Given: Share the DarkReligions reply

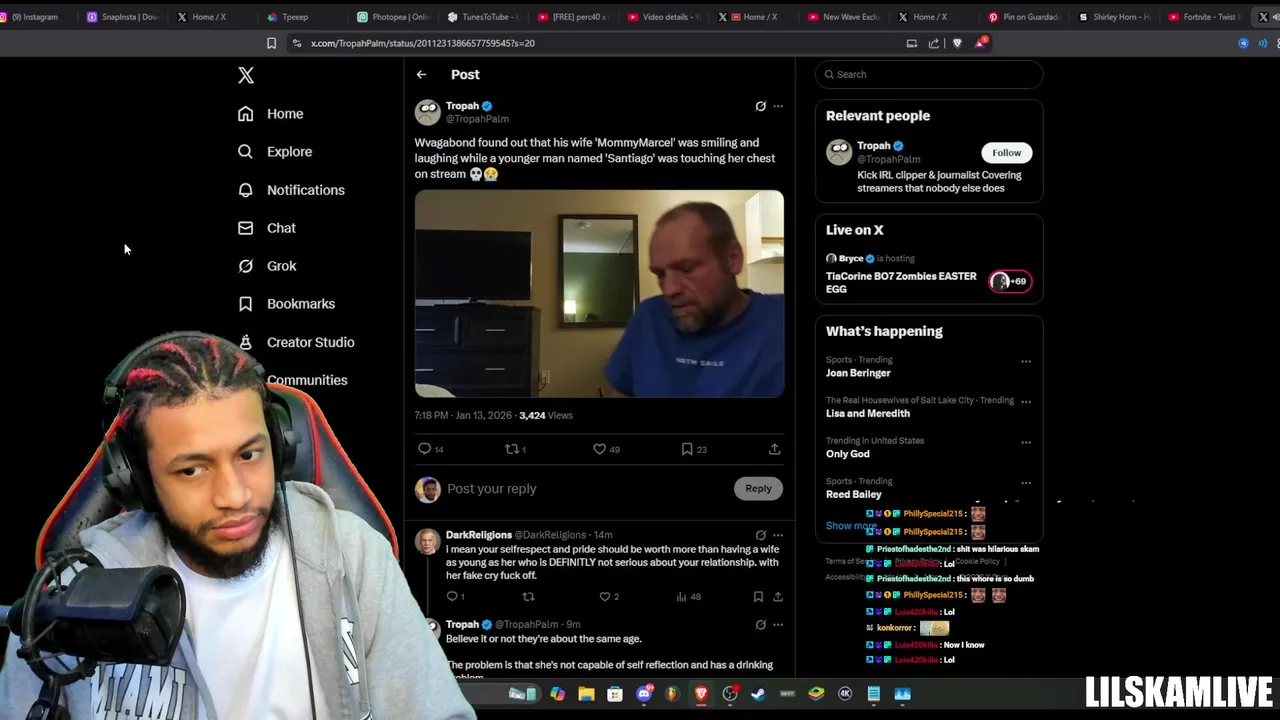Looking at the screenshot, I should click(x=777, y=597).
